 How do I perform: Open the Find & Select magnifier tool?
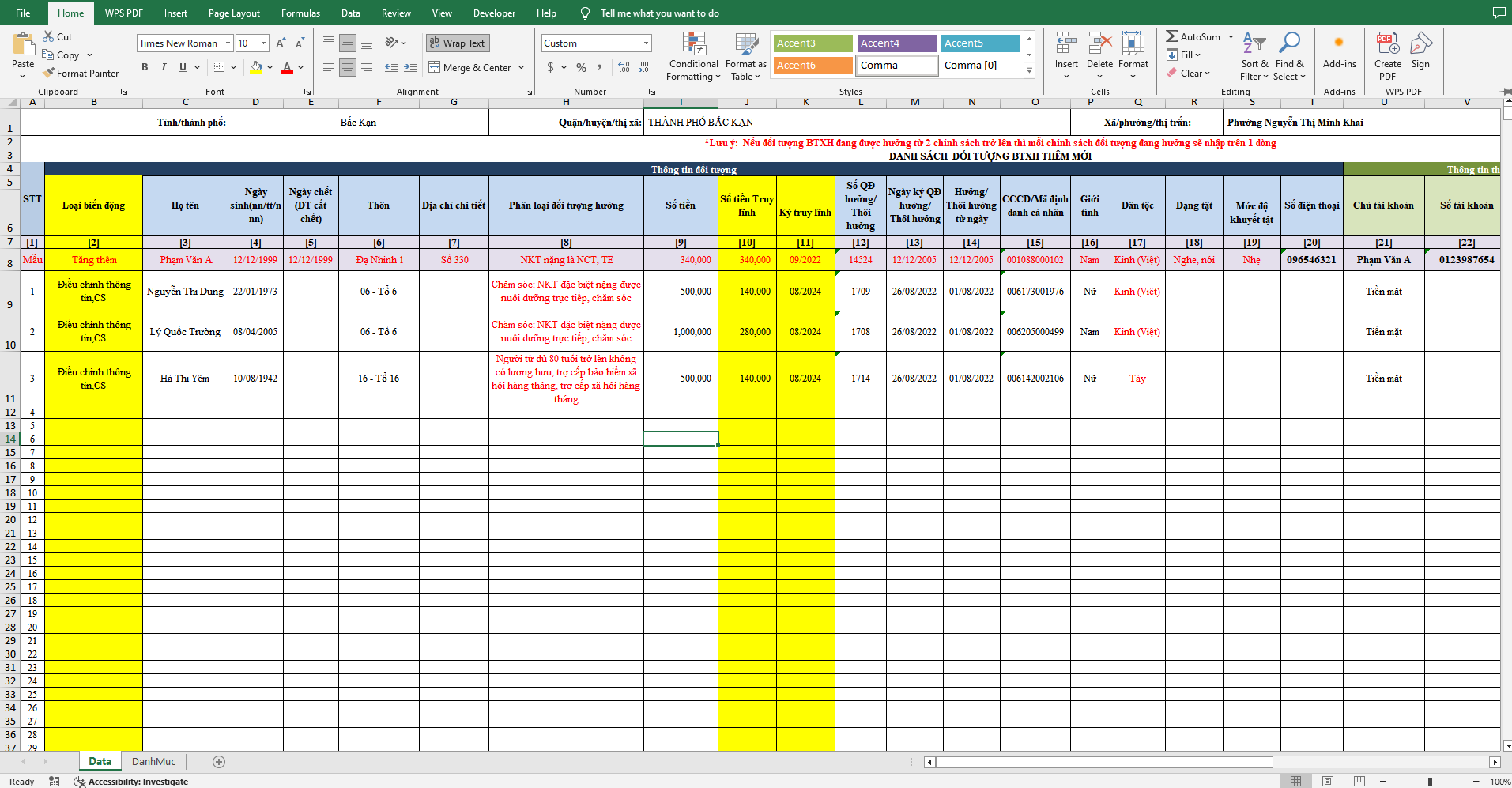(1289, 44)
